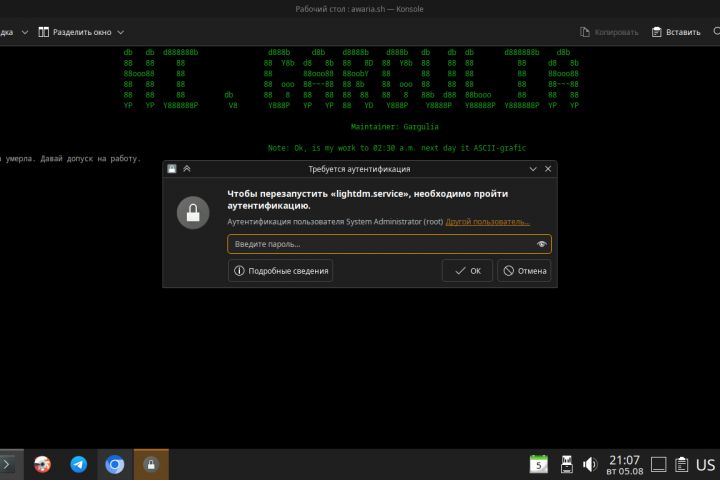The image size is (720, 480).
Task: Click the Копировать toolbar button
Action: [x=609, y=32]
